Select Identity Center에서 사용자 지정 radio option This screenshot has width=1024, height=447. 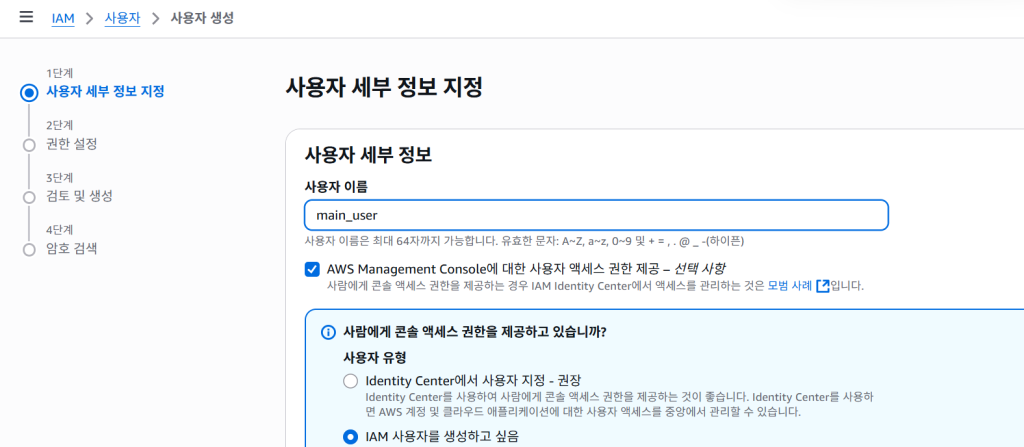pyautogui.click(x=351, y=381)
